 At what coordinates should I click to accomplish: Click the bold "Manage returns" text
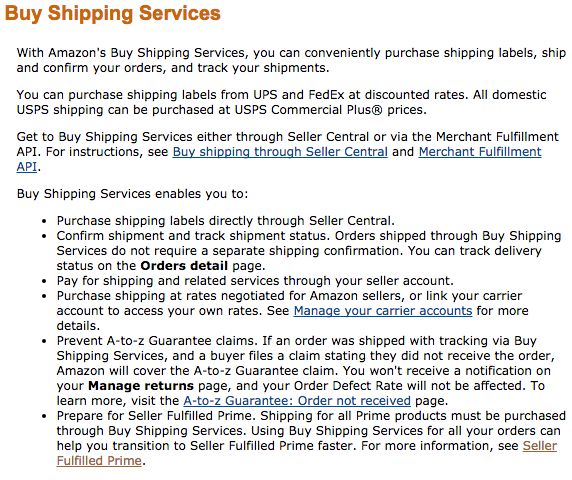click(141, 386)
